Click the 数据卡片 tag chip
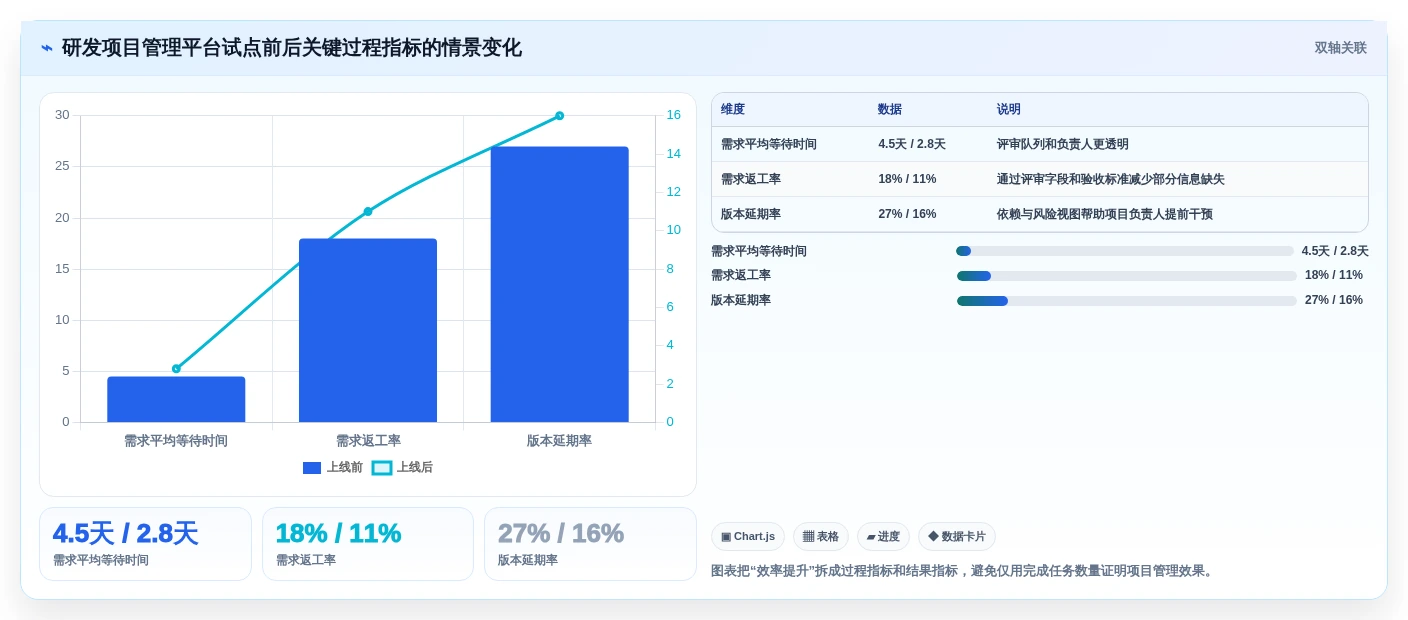The width and height of the screenshot is (1408, 620). point(957,537)
